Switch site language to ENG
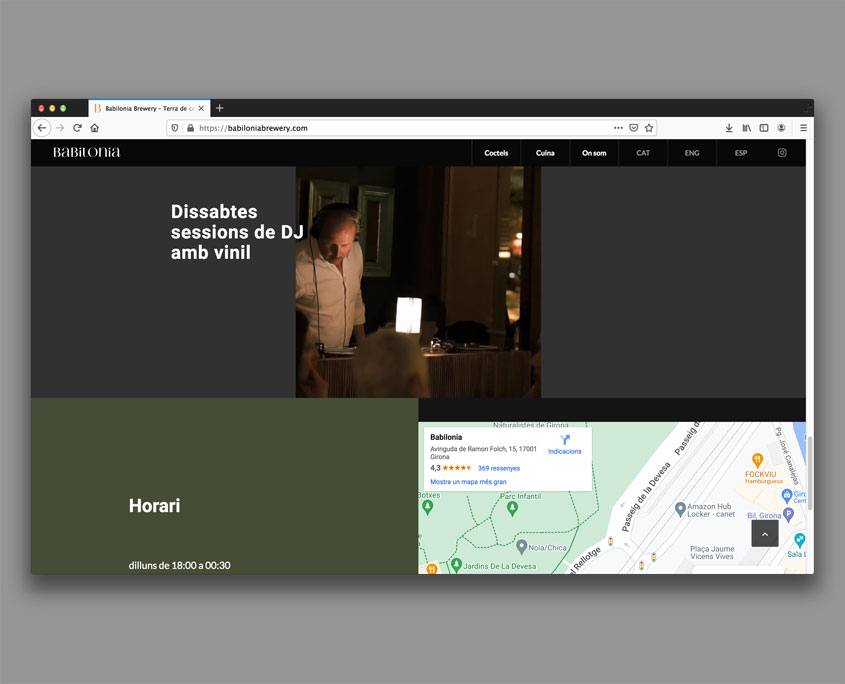 [x=692, y=153]
